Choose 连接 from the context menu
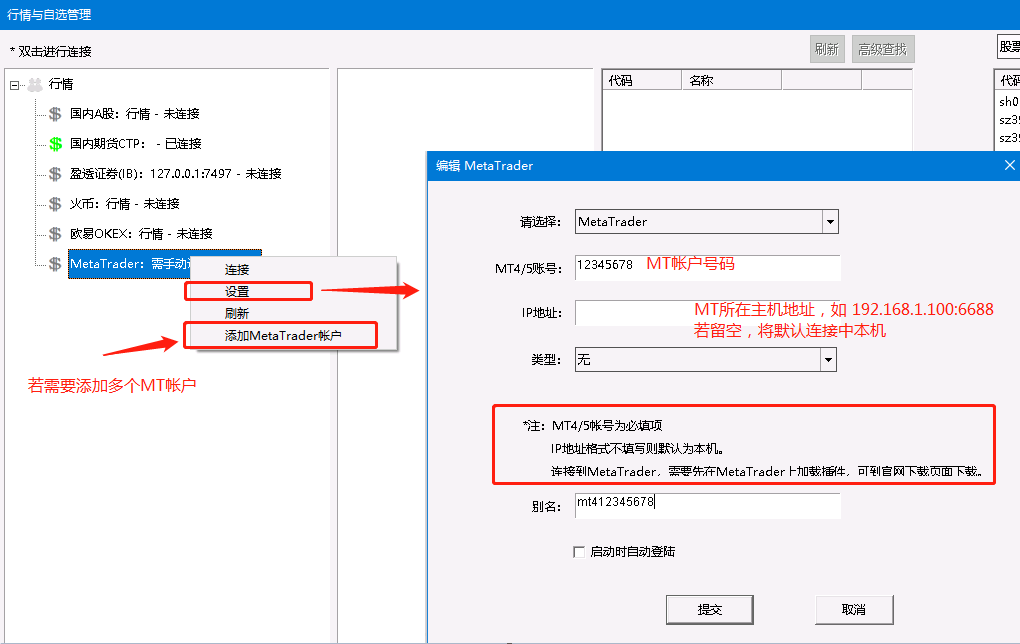Image resolution: width=1020 pixels, height=644 pixels. pyautogui.click(x=237, y=269)
